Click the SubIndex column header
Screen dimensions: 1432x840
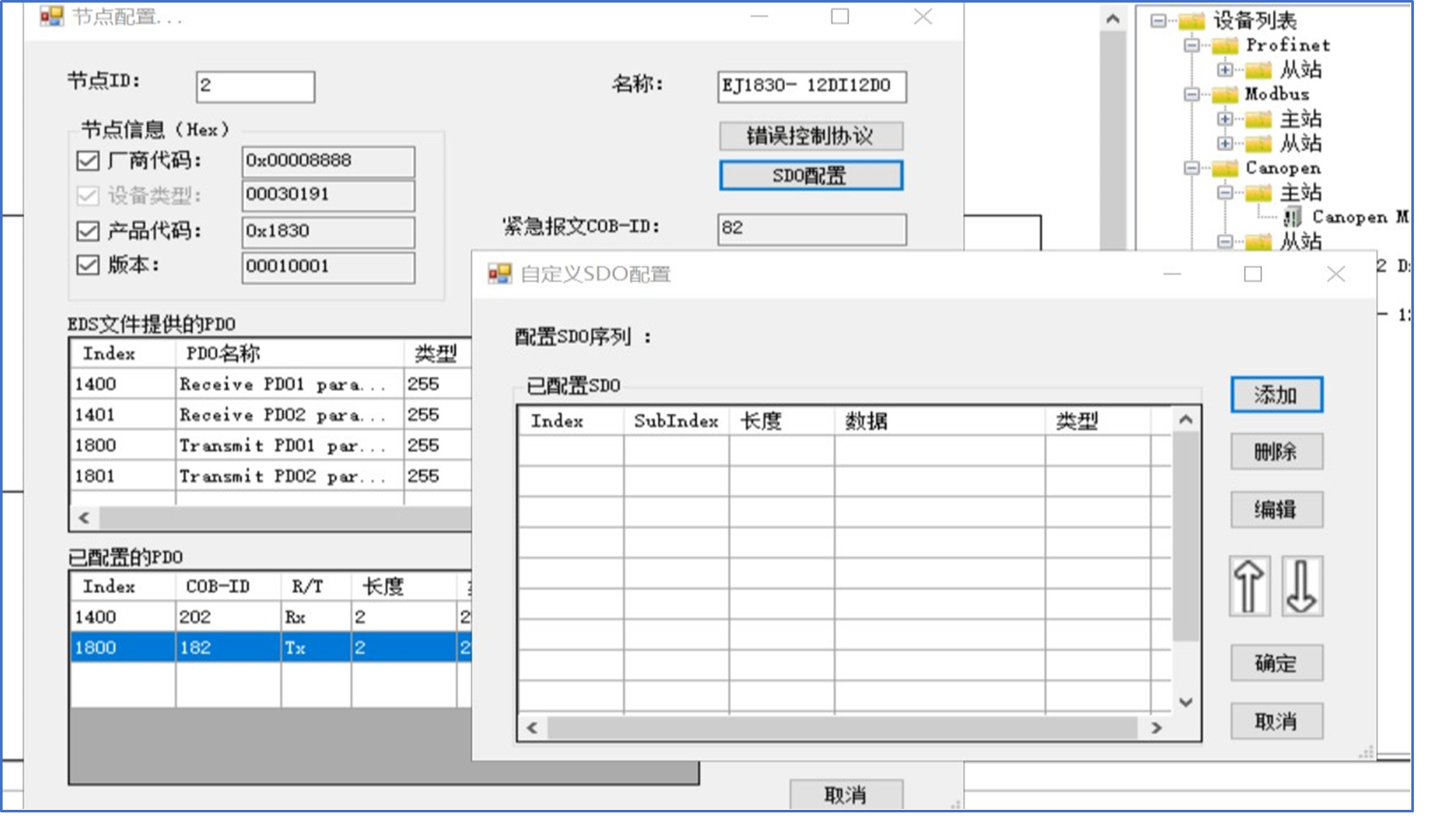click(x=676, y=421)
